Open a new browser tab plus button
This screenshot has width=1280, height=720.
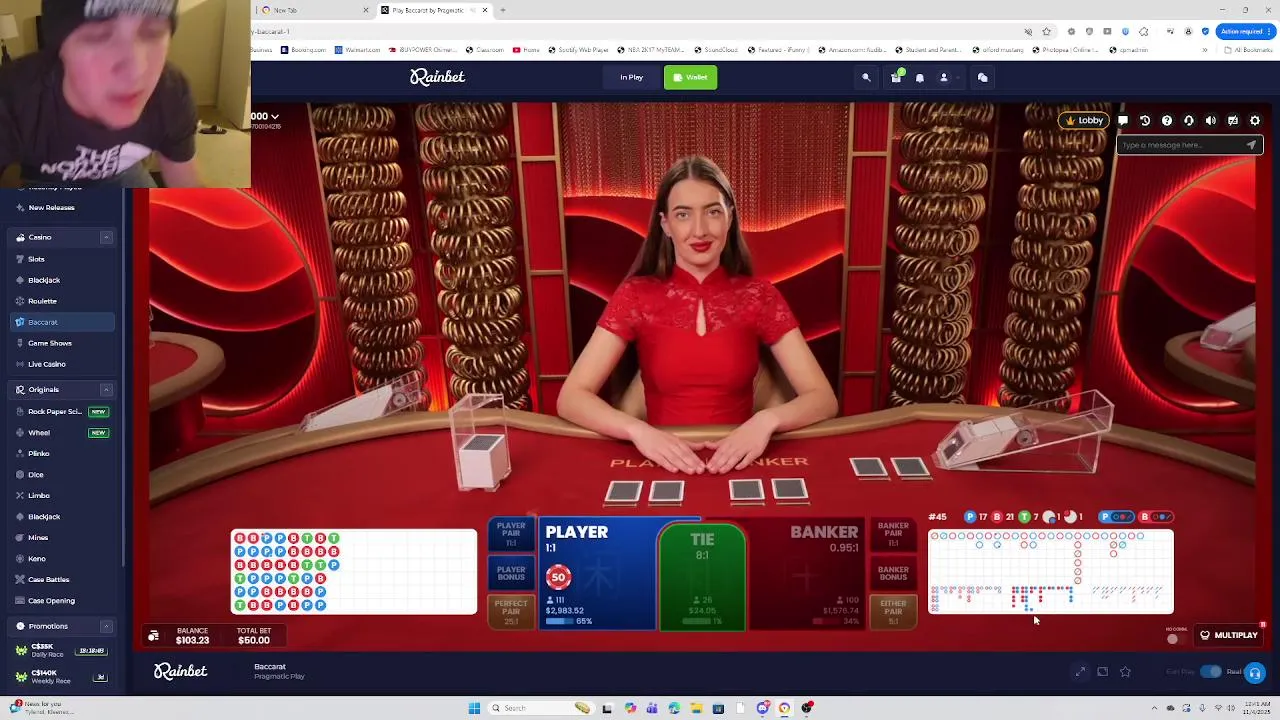click(502, 10)
